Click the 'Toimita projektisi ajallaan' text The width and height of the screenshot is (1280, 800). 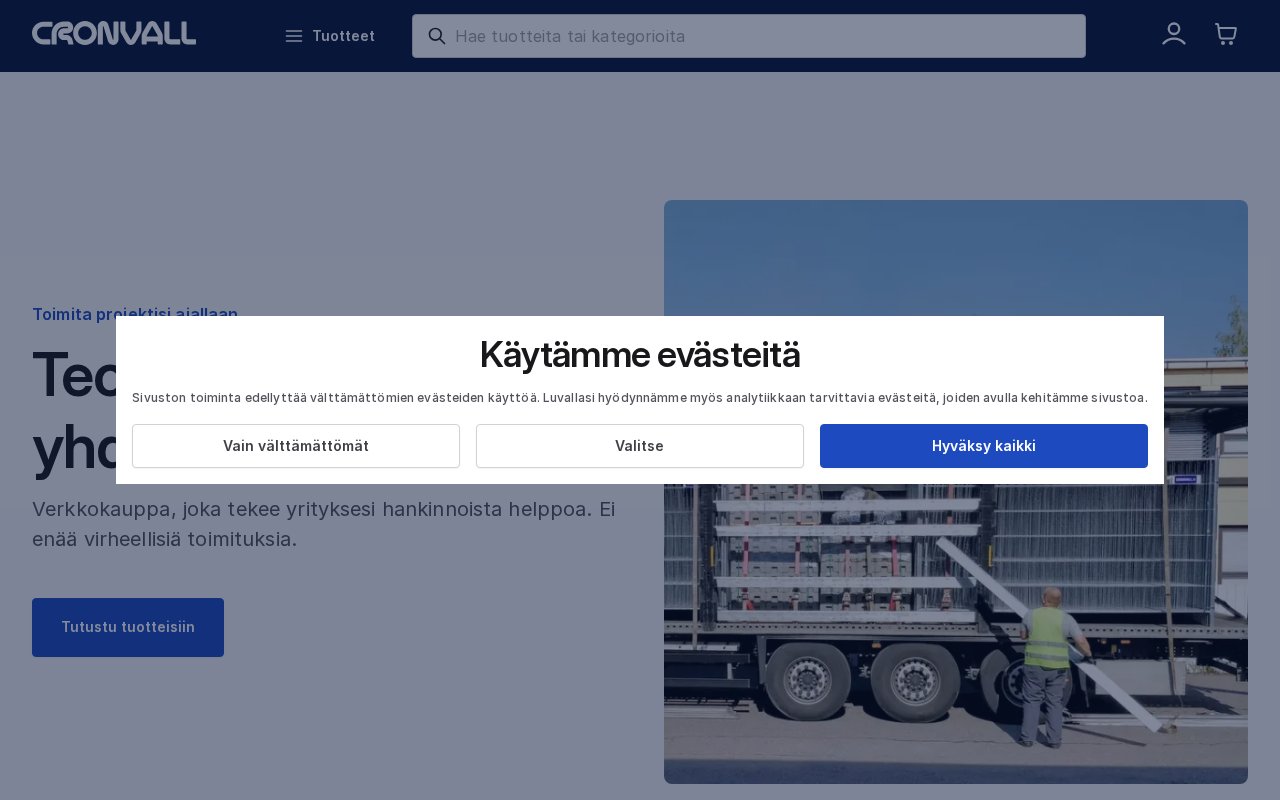[x=135, y=313]
